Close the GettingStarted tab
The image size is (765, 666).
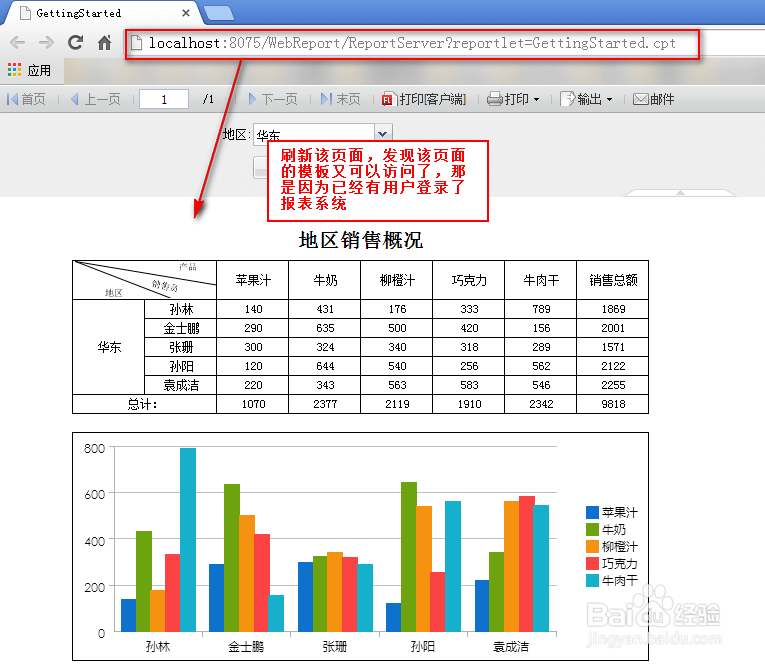[186, 13]
